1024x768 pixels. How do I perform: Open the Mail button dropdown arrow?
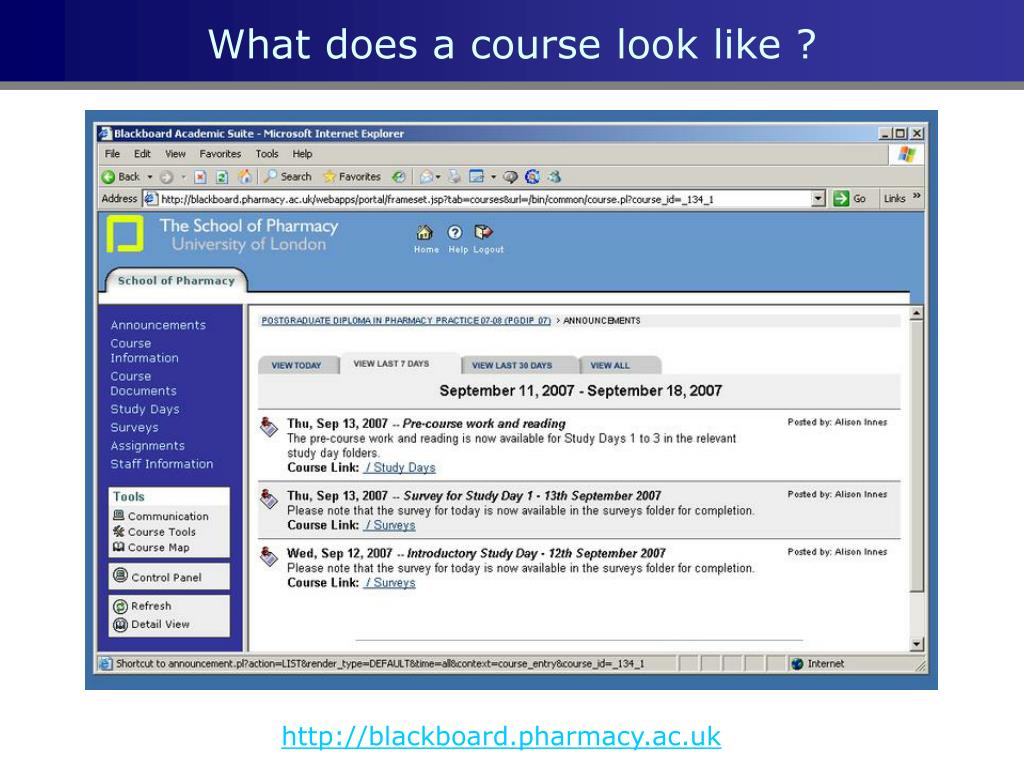point(438,177)
